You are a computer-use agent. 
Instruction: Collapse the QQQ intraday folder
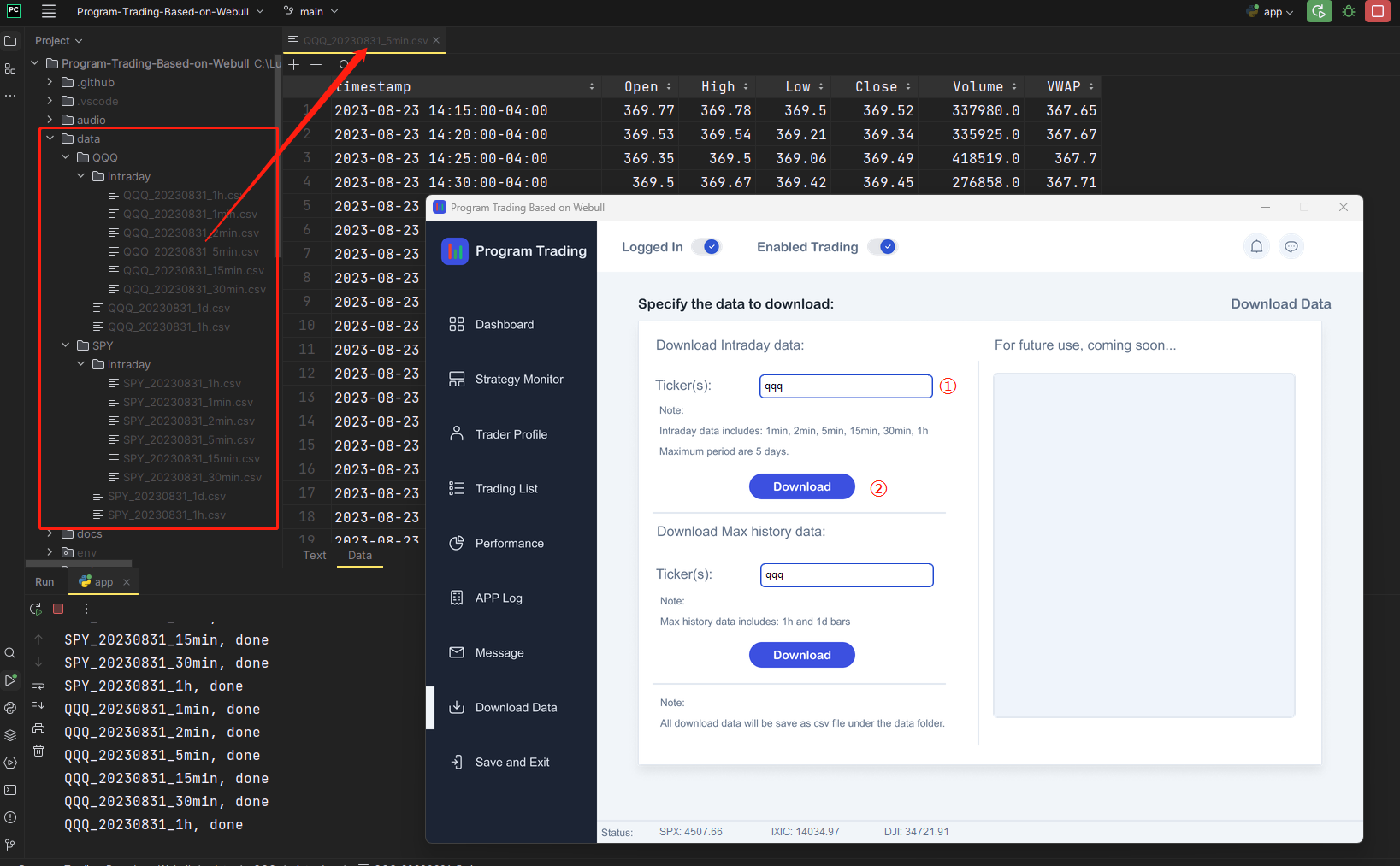click(x=81, y=176)
